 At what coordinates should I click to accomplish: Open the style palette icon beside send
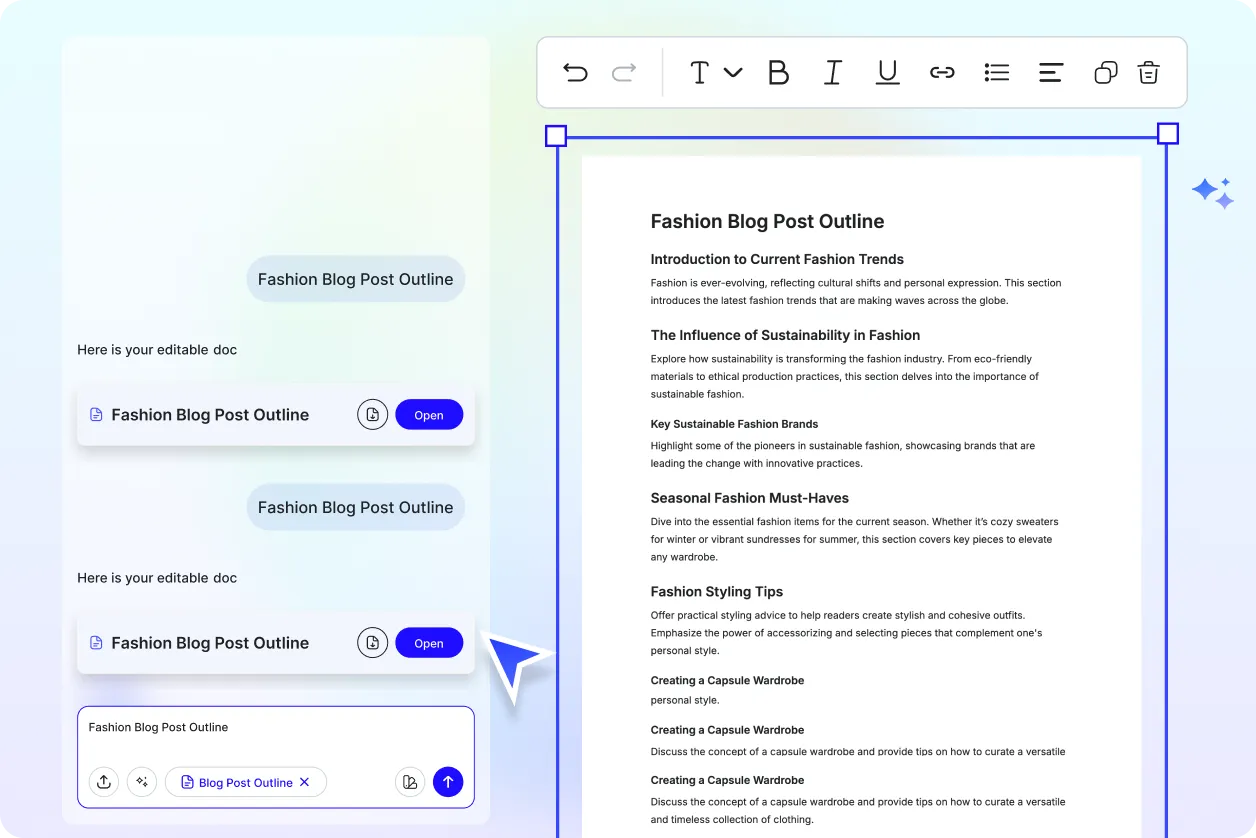pyautogui.click(x=409, y=782)
